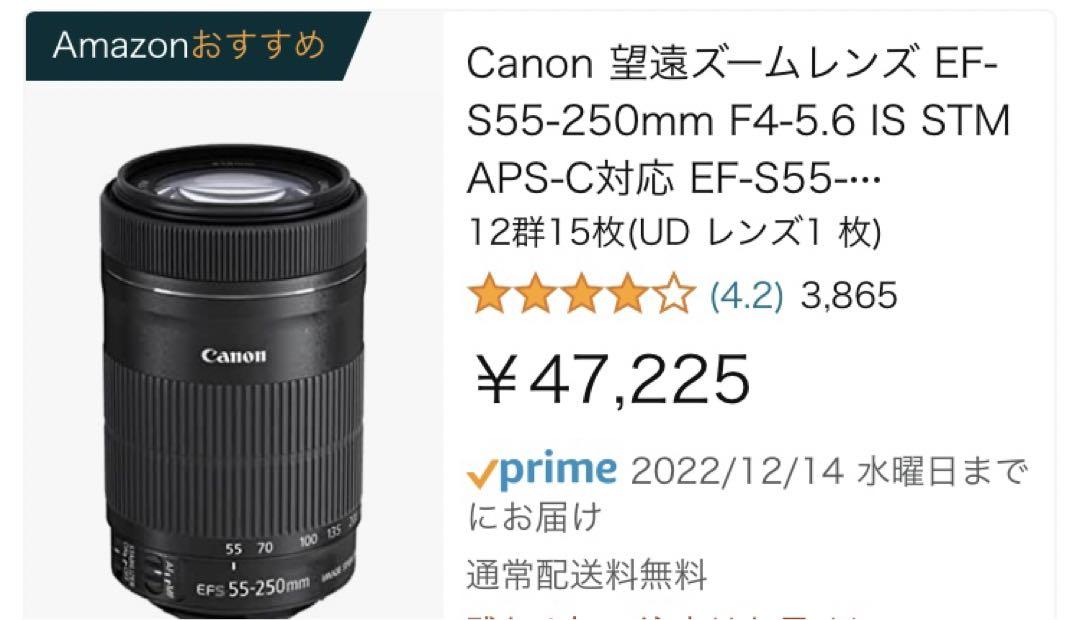Click the Canon logo on the lens

233,356
